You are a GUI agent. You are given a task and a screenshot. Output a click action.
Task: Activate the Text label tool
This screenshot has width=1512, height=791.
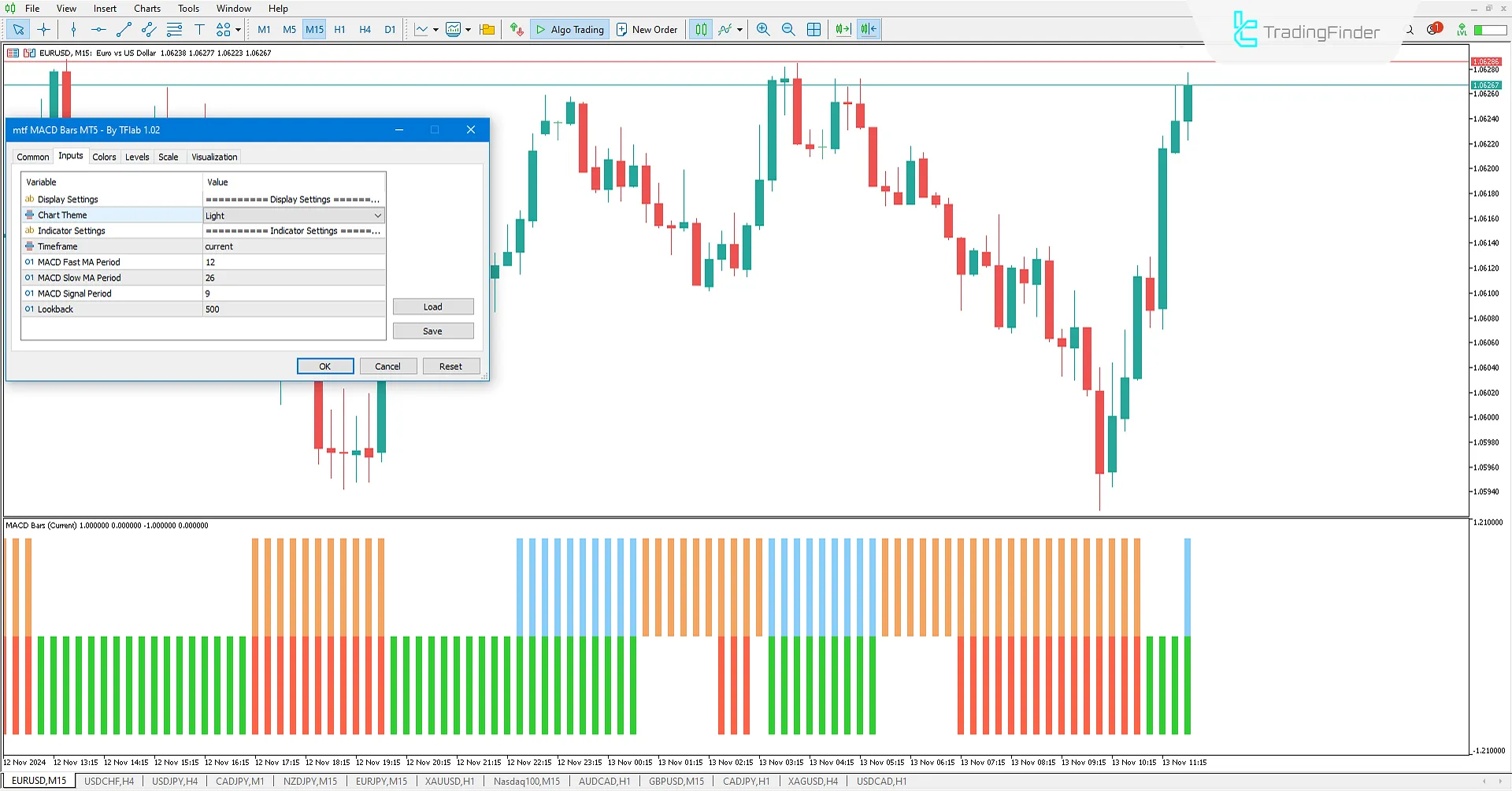click(199, 29)
